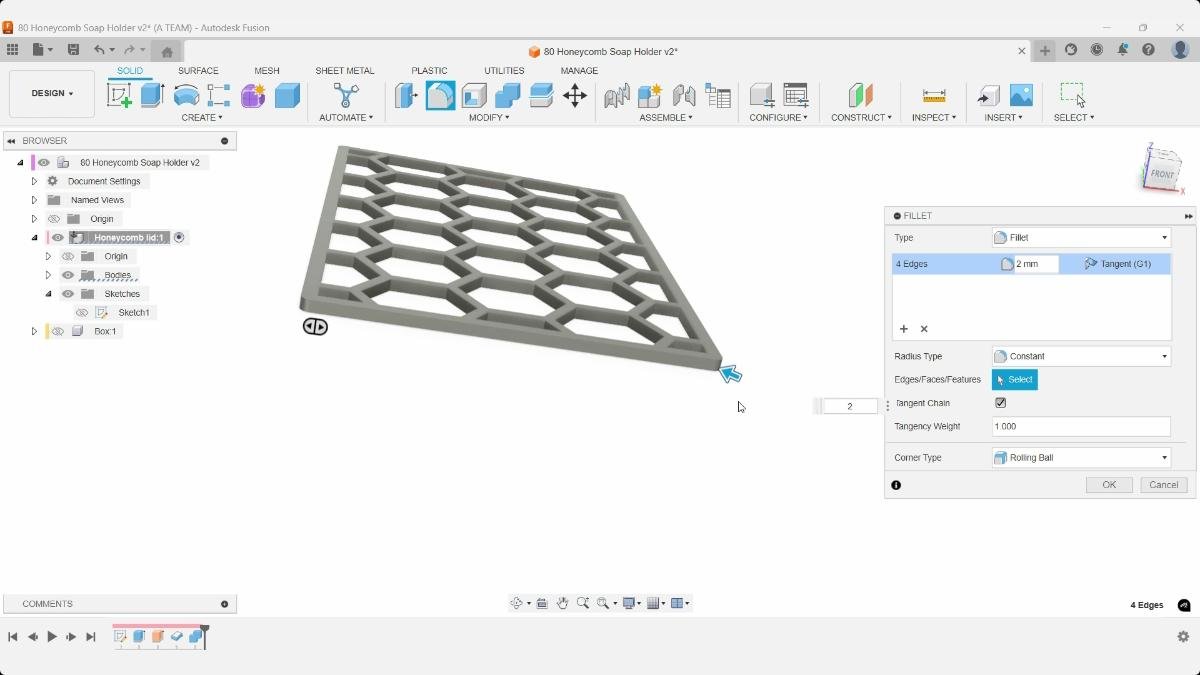Open the Automate tool icon
The width and height of the screenshot is (1200, 675).
click(346, 95)
